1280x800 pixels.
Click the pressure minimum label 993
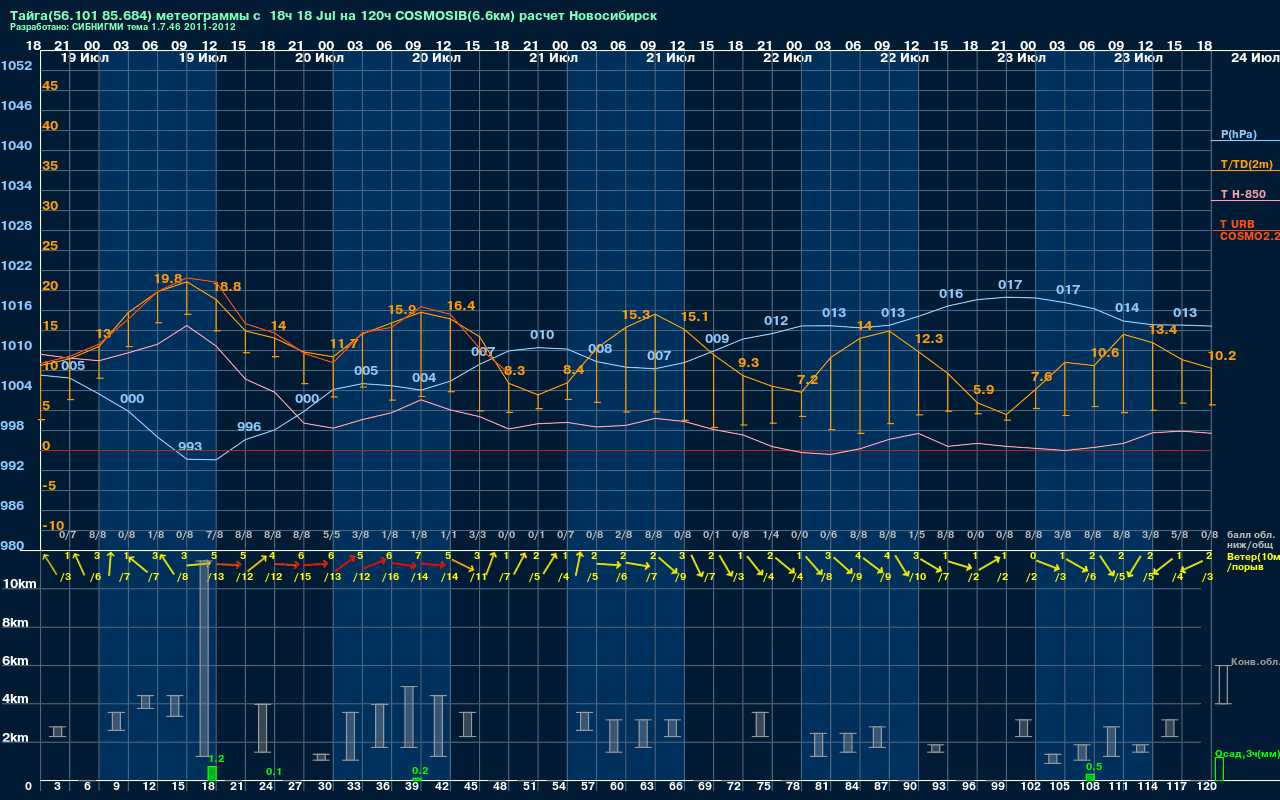(x=190, y=447)
